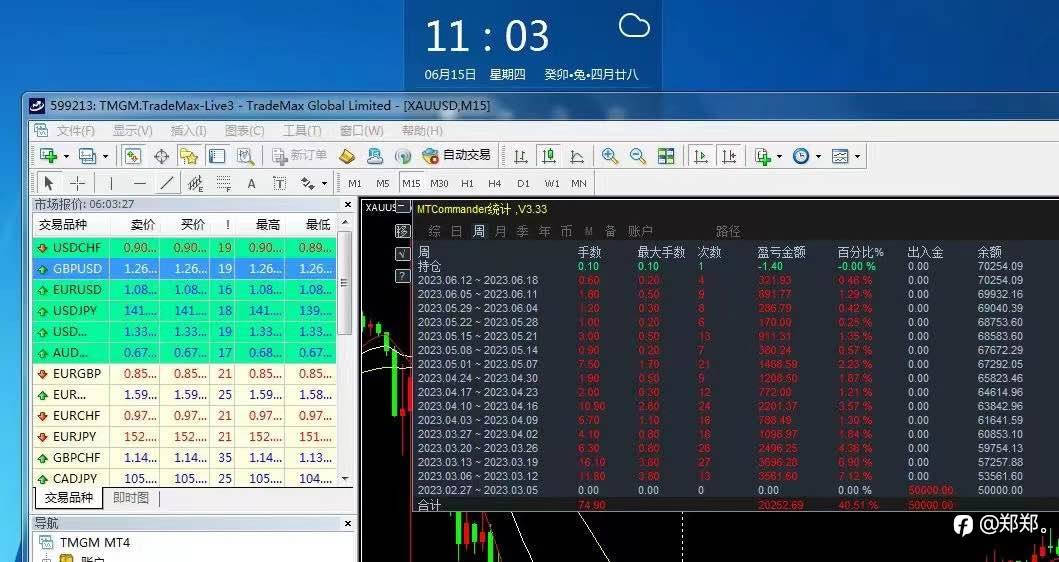The width and height of the screenshot is (1059, 562).
Task: Enable chart auto-scroll icon
Action: coord(700,156)
